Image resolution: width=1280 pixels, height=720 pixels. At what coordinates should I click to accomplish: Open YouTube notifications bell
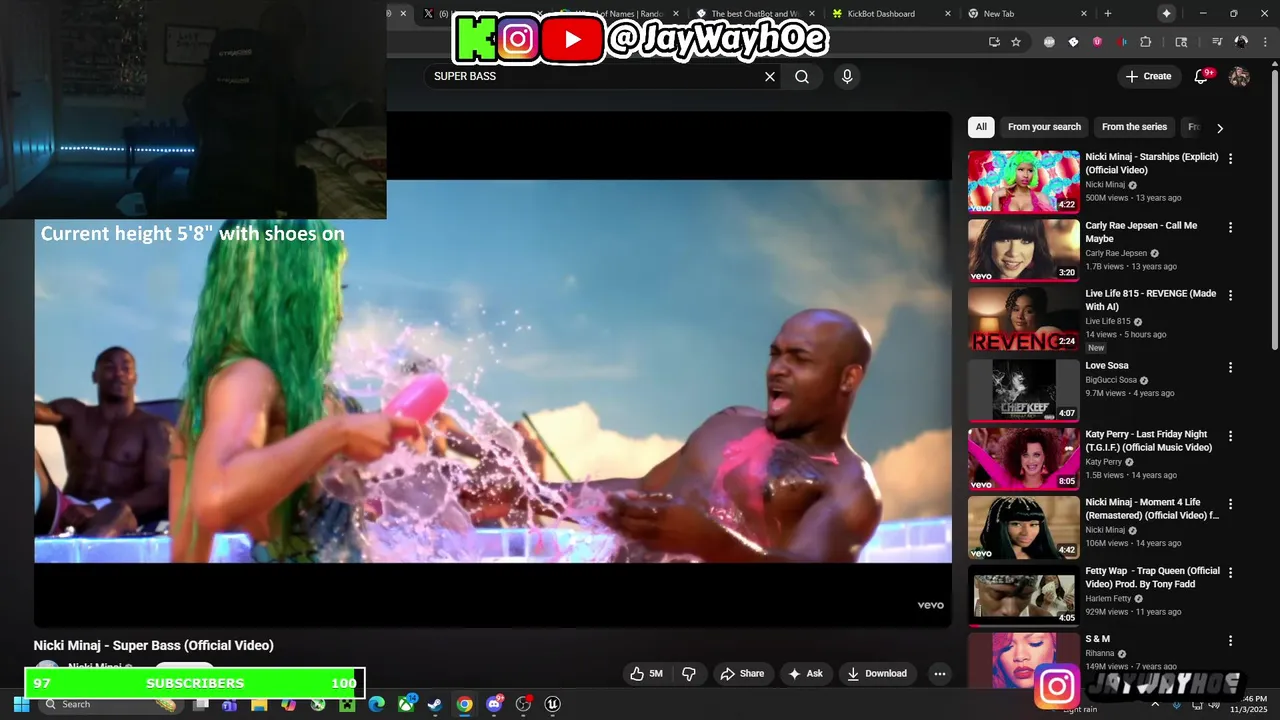pyautogui.click(x=1201, y=76)
